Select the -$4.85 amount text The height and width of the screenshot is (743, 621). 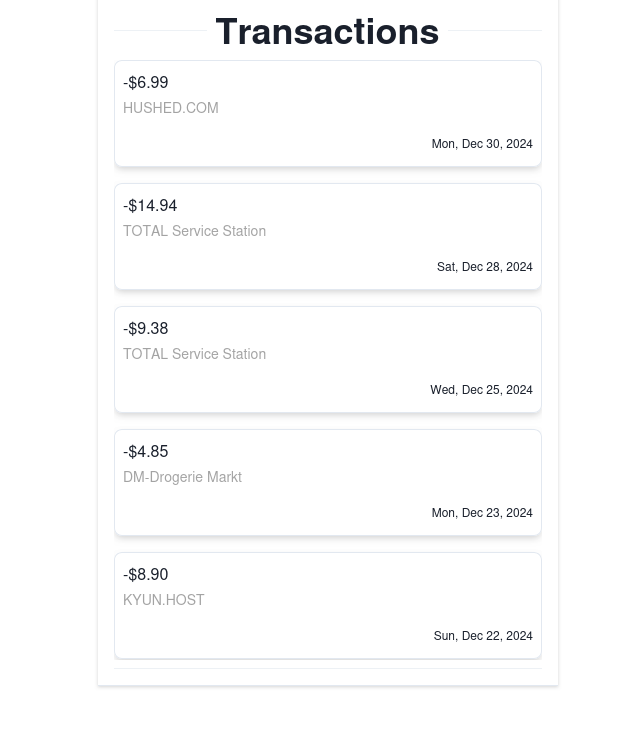tap(145, 452)
